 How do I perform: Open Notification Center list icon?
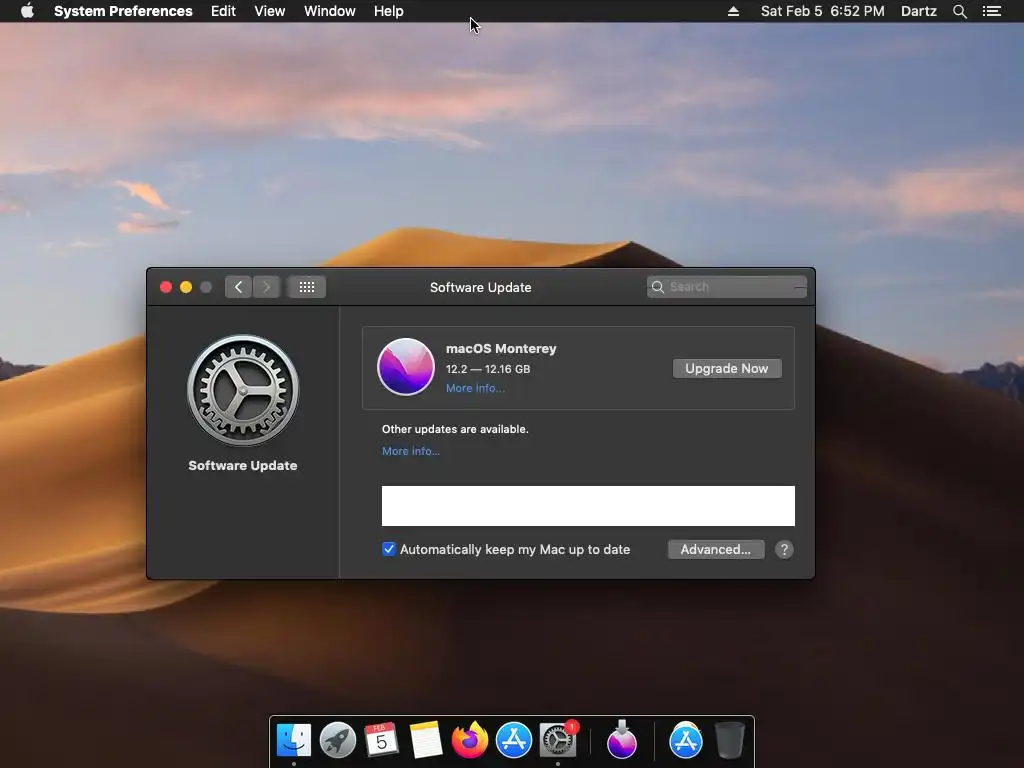tap(992, 11)
